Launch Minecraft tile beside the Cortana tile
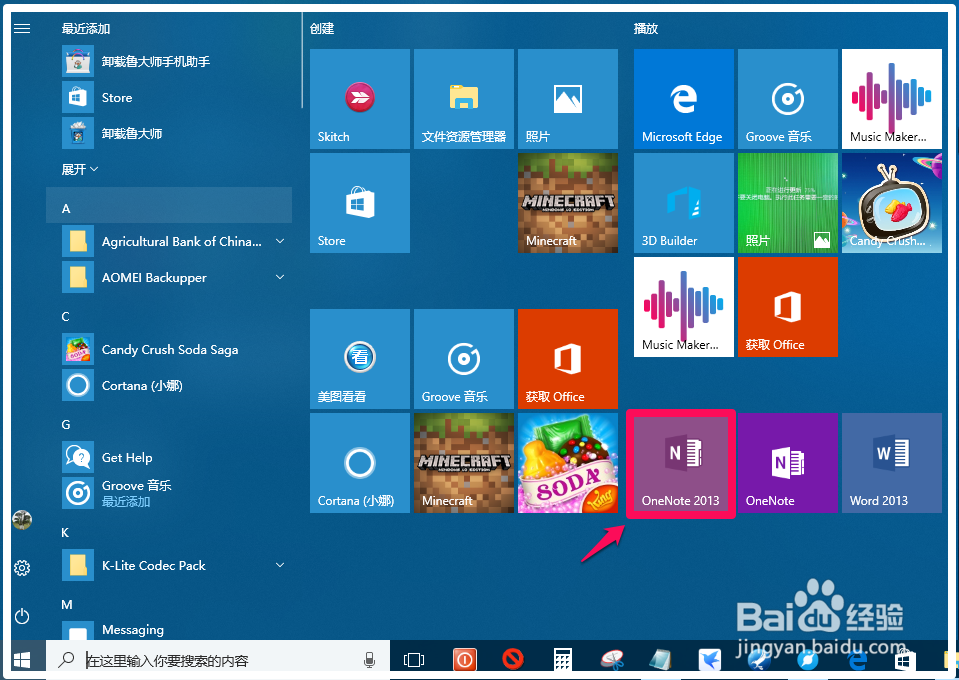959x680 pixels. (x=464, y=462)
